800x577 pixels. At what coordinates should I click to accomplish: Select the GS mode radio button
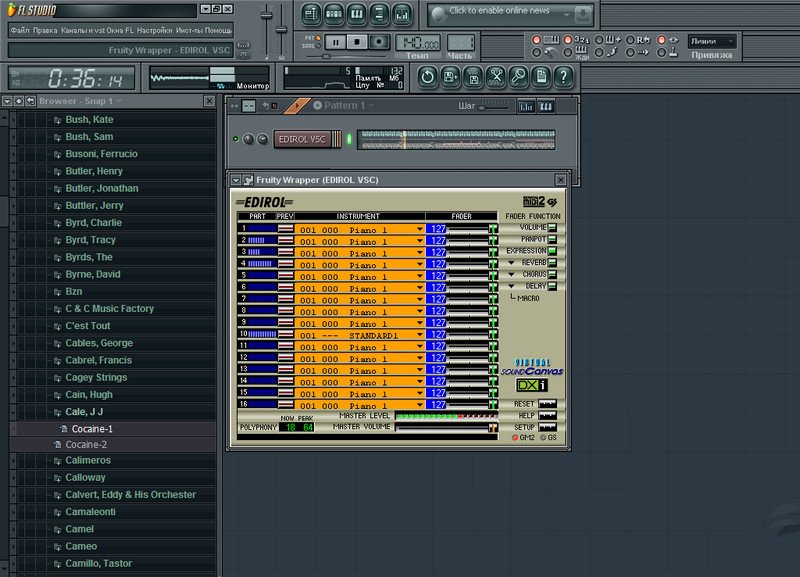(x=544, y=437)
